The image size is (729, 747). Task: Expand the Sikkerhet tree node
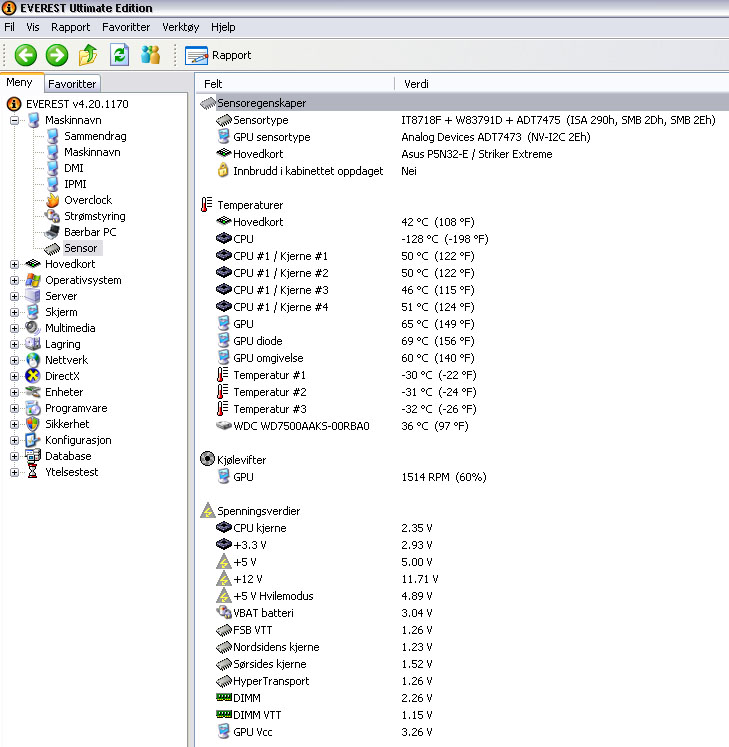tap(14, 424)
